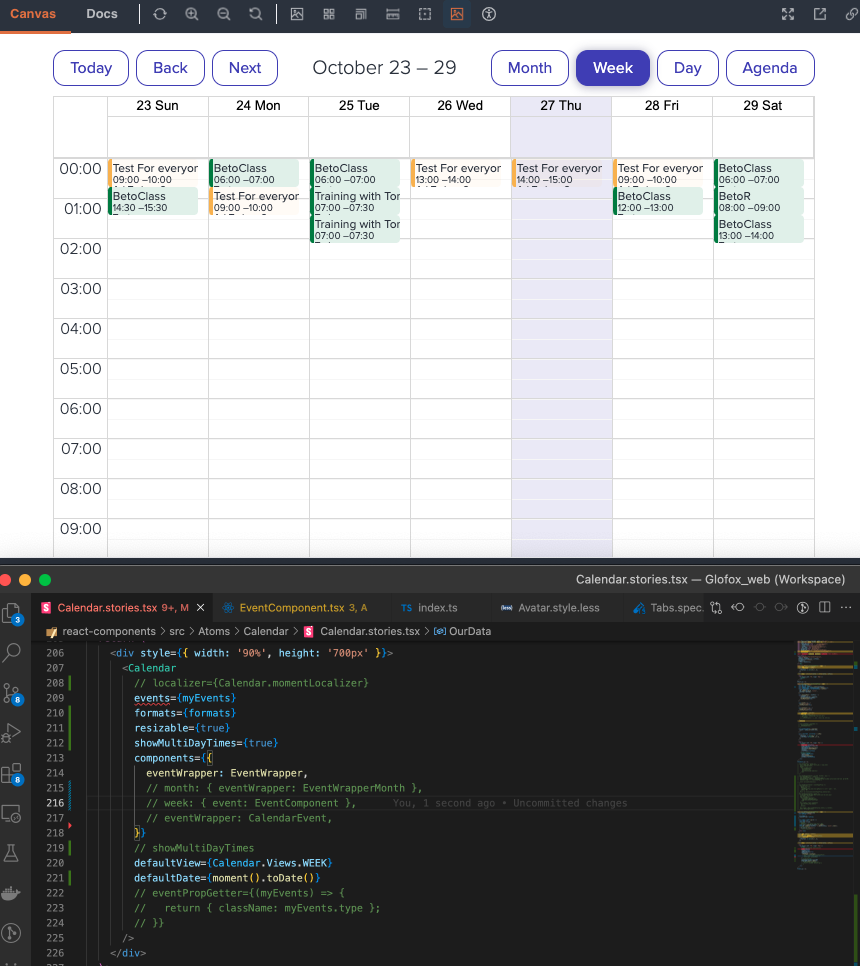Toggle the grid overlay on the canvas

tap(328, 14)
